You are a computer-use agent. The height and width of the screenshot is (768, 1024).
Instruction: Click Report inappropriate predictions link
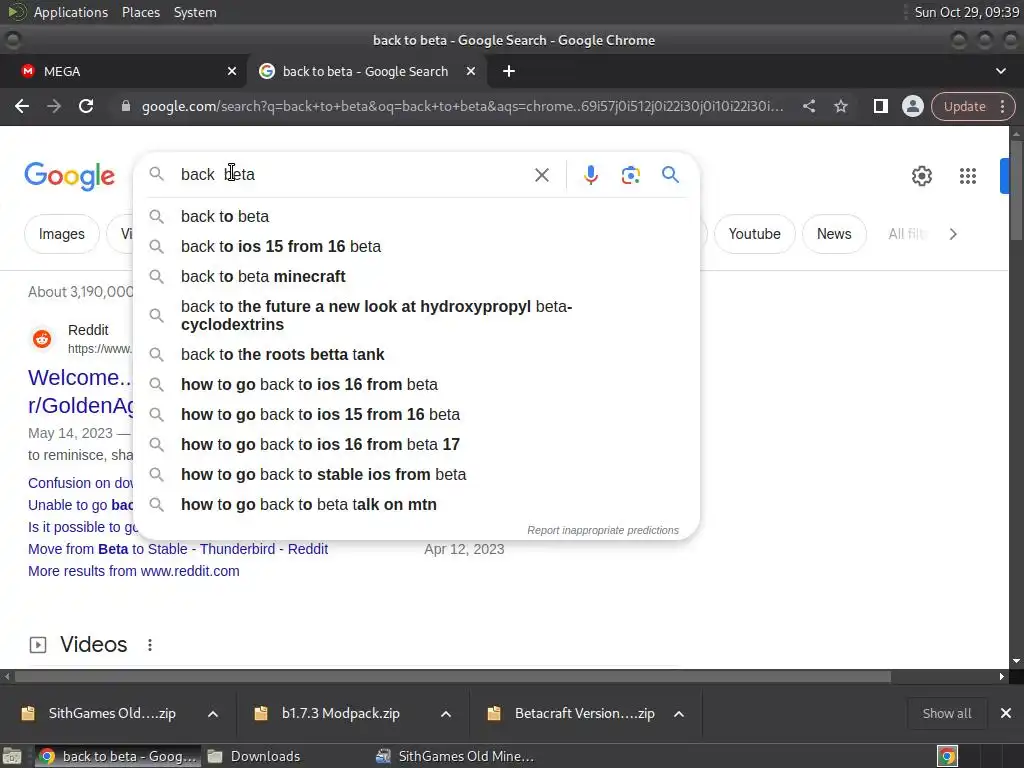pos(603,530)
